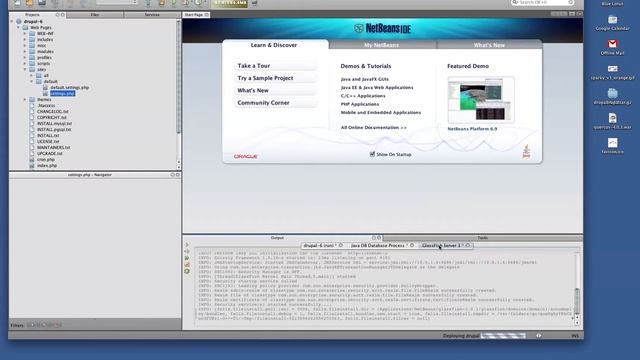Select the drupal tar.gz archive on desktop
The image size is (640, 360).
point(612,97)
